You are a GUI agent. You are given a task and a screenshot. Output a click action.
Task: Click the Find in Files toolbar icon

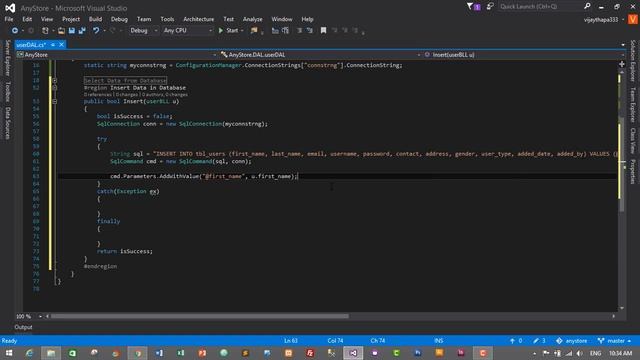(254, 31)
